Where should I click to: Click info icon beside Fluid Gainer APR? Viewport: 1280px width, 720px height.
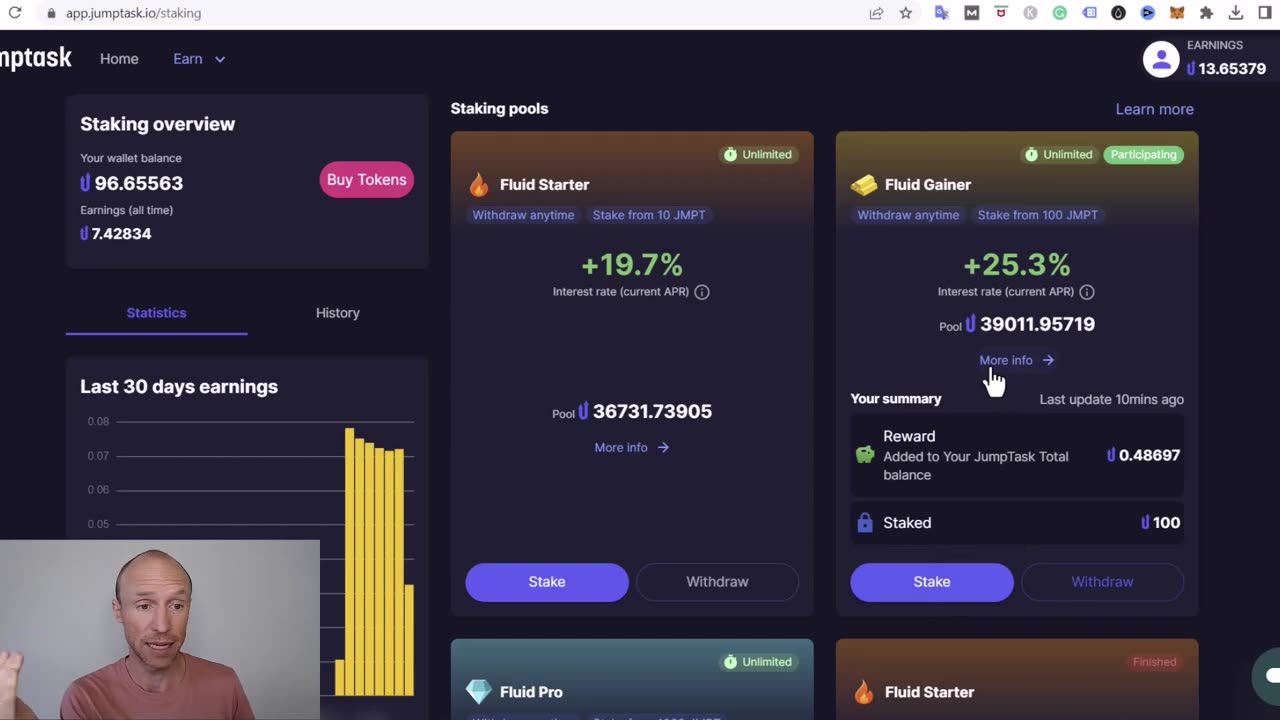pyautogui.click(x=1087, y=292)
